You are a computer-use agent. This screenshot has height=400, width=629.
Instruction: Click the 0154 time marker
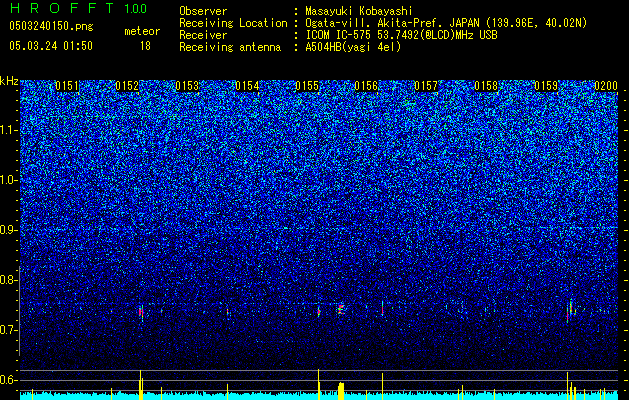click(x=247, y=86)
